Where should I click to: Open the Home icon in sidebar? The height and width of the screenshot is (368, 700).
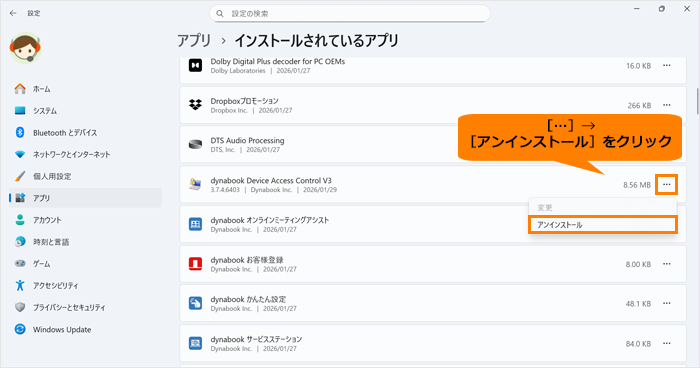tap(20, 89)
